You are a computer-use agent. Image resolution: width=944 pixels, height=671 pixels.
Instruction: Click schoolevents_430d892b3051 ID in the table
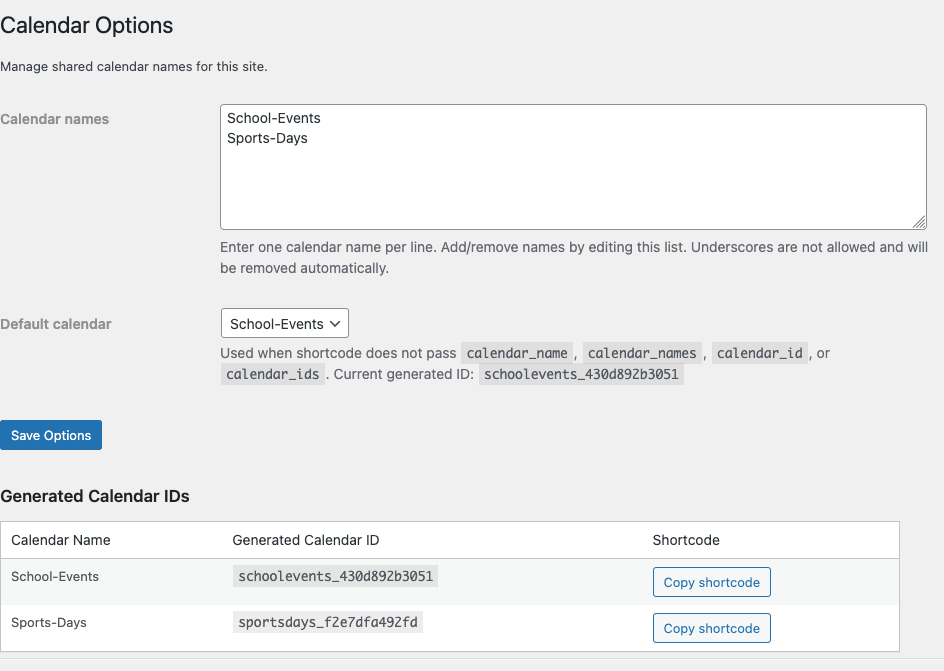pyautogui.click(x=337, y=577)
